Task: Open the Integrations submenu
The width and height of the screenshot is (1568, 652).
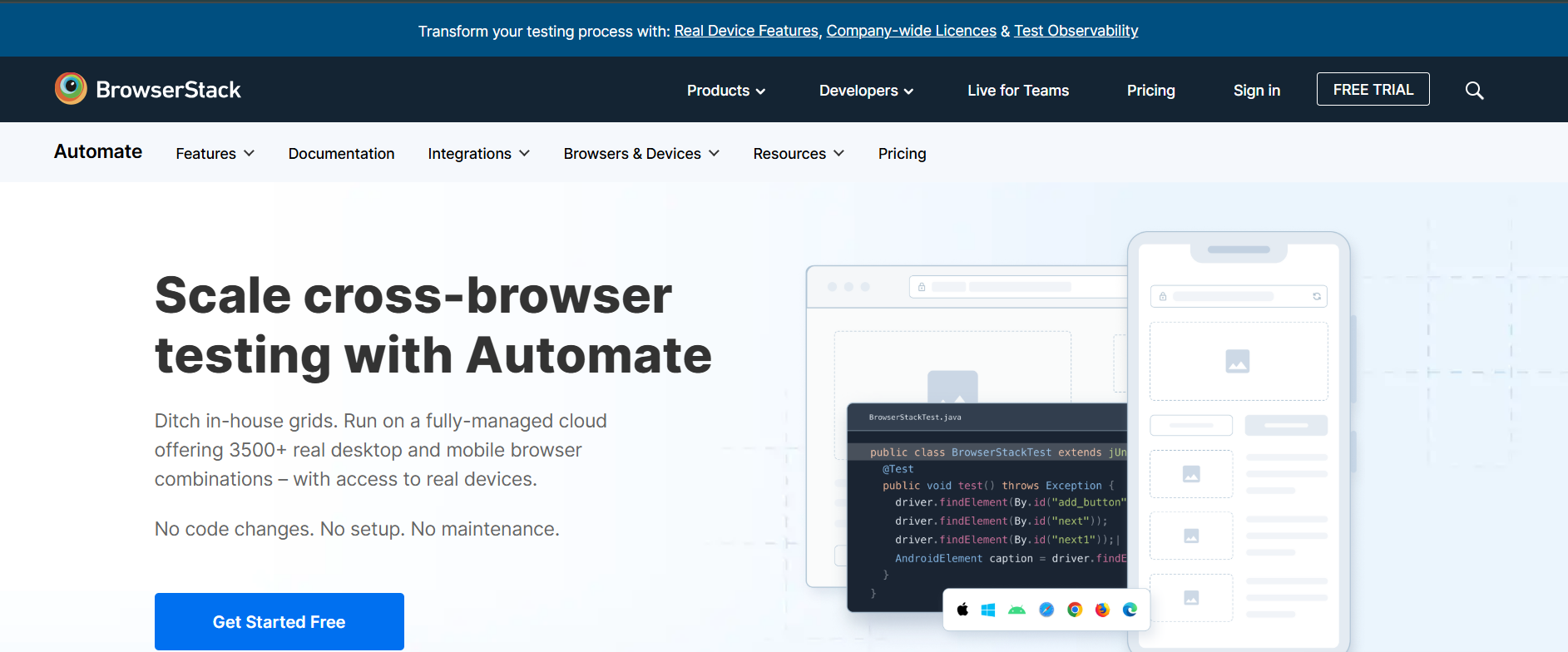Action: click(478, 154)
